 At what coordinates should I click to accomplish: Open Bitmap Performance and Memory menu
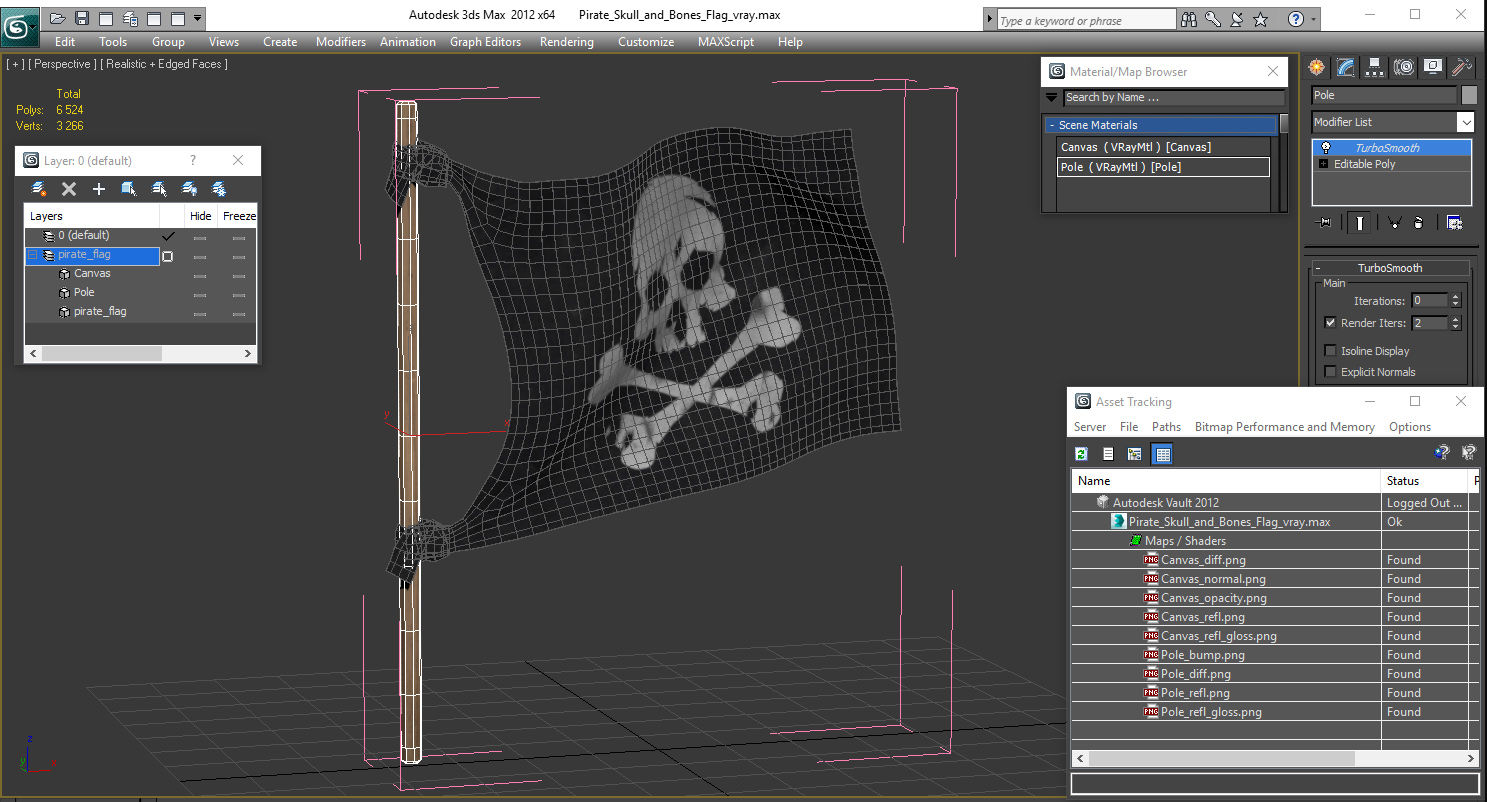[1284, 427]
